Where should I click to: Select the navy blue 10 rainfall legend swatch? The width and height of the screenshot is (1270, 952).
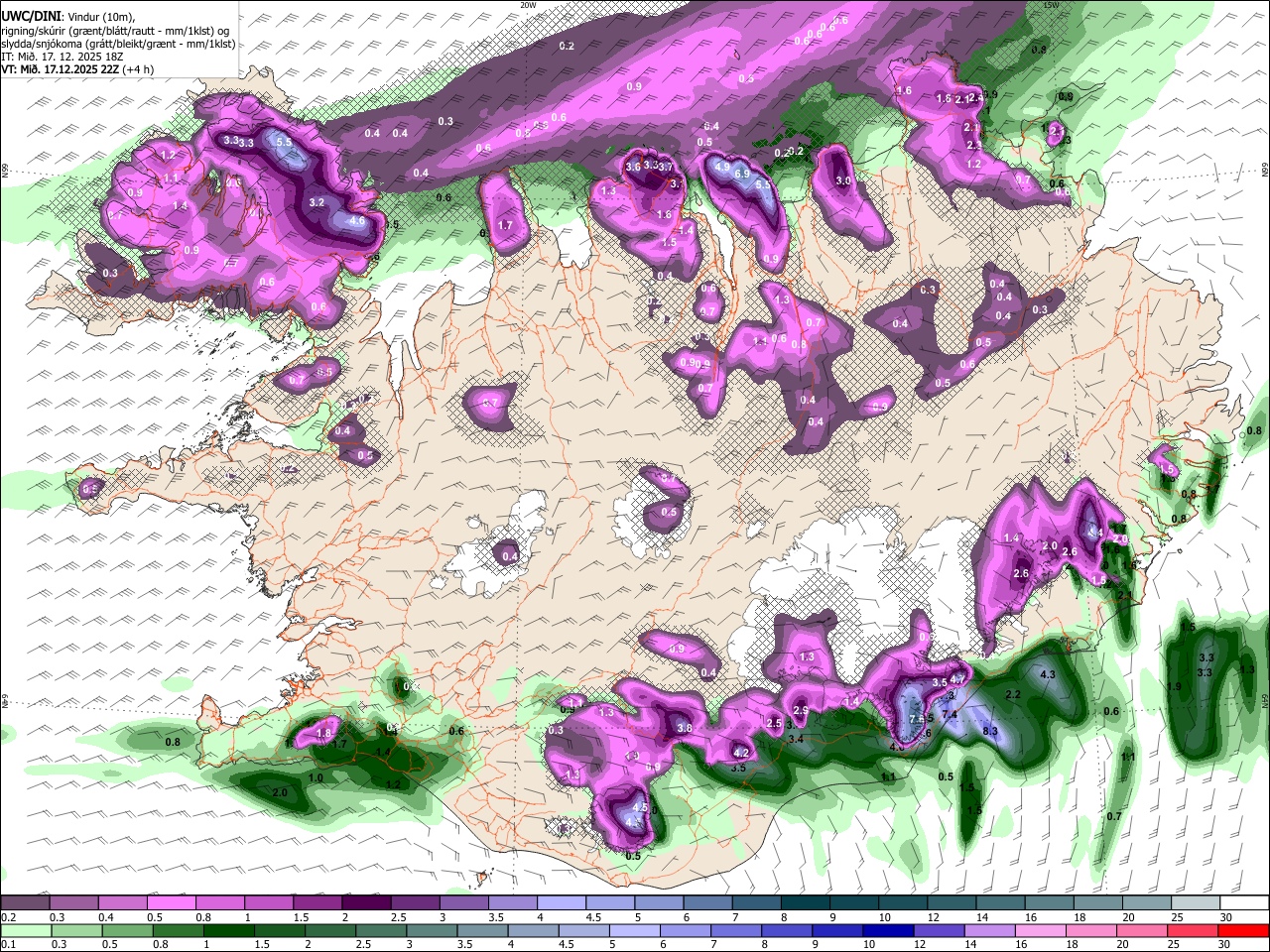click(x=889, y=930)
